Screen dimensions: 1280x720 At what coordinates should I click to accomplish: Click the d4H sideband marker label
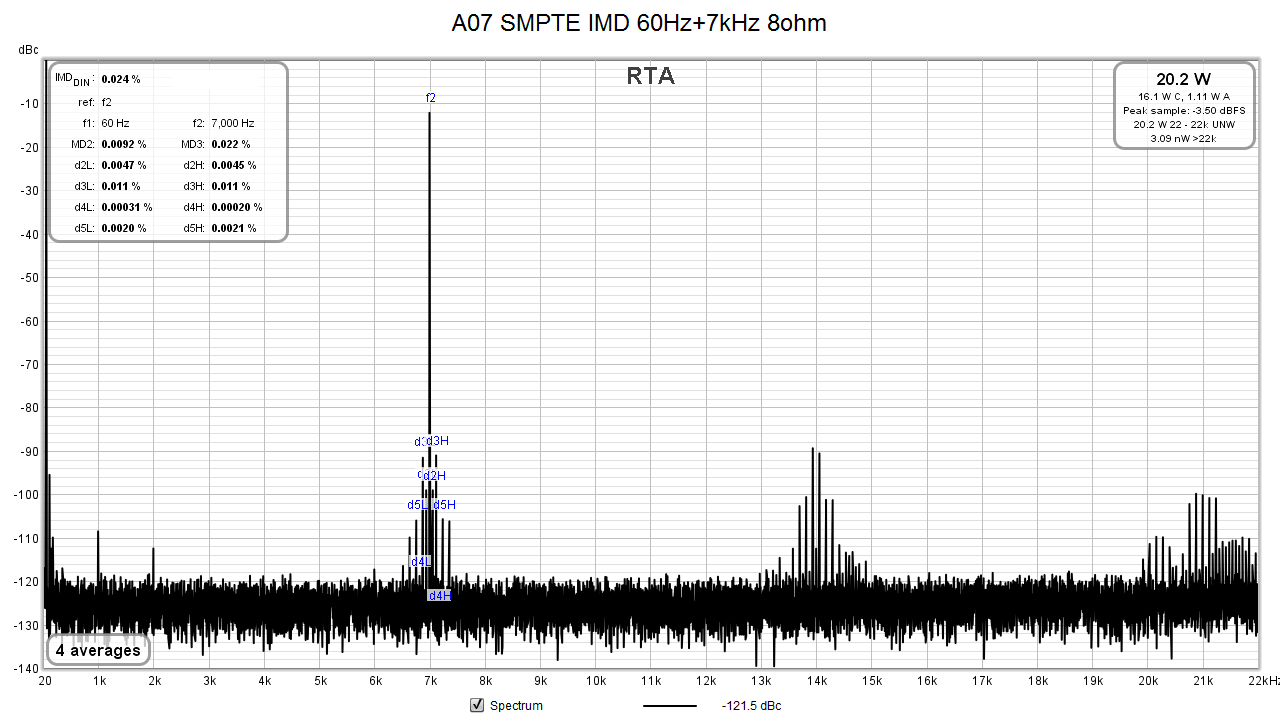440,595
